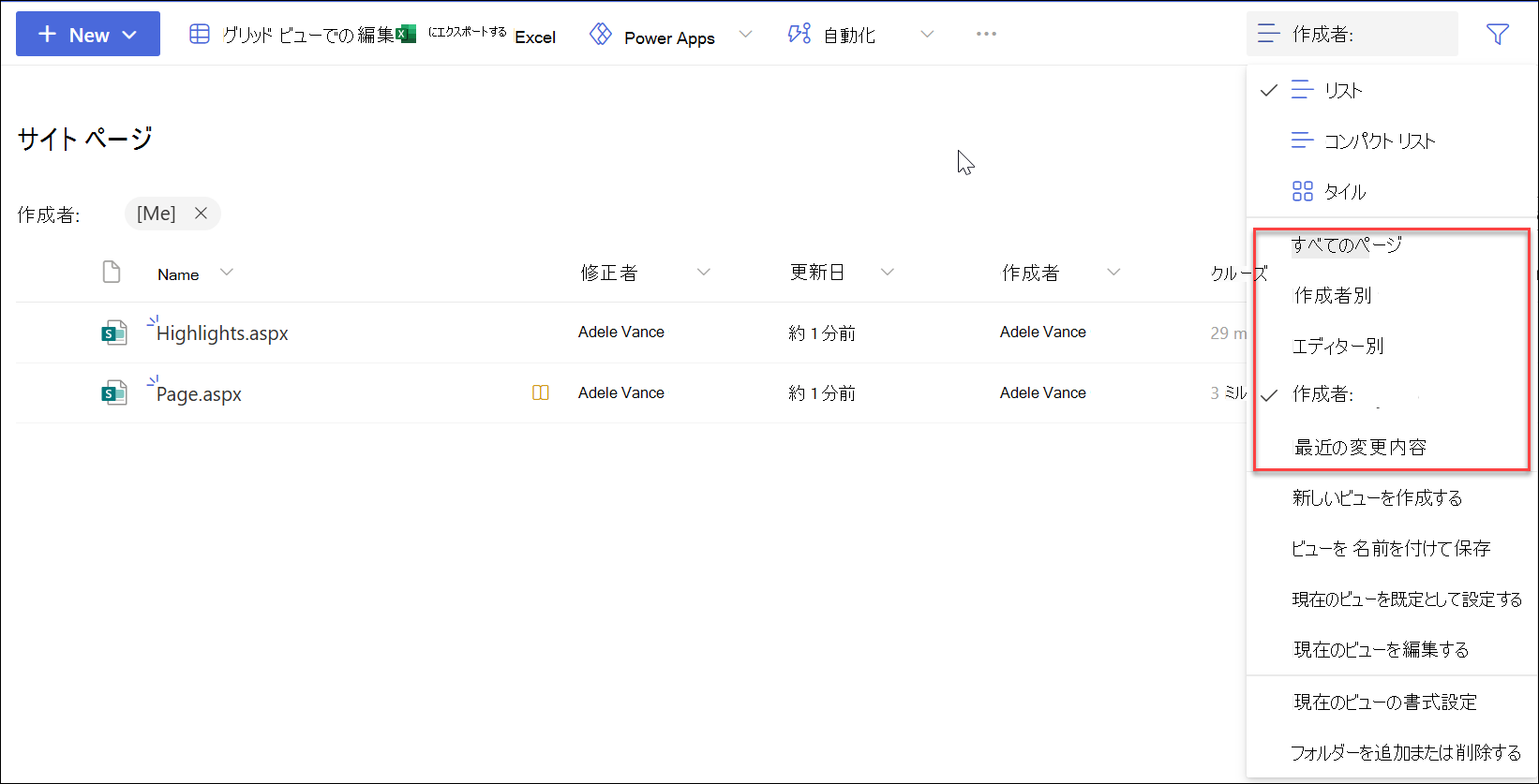
Task: Click the 更新日 column header
Action: coord(817,273)
